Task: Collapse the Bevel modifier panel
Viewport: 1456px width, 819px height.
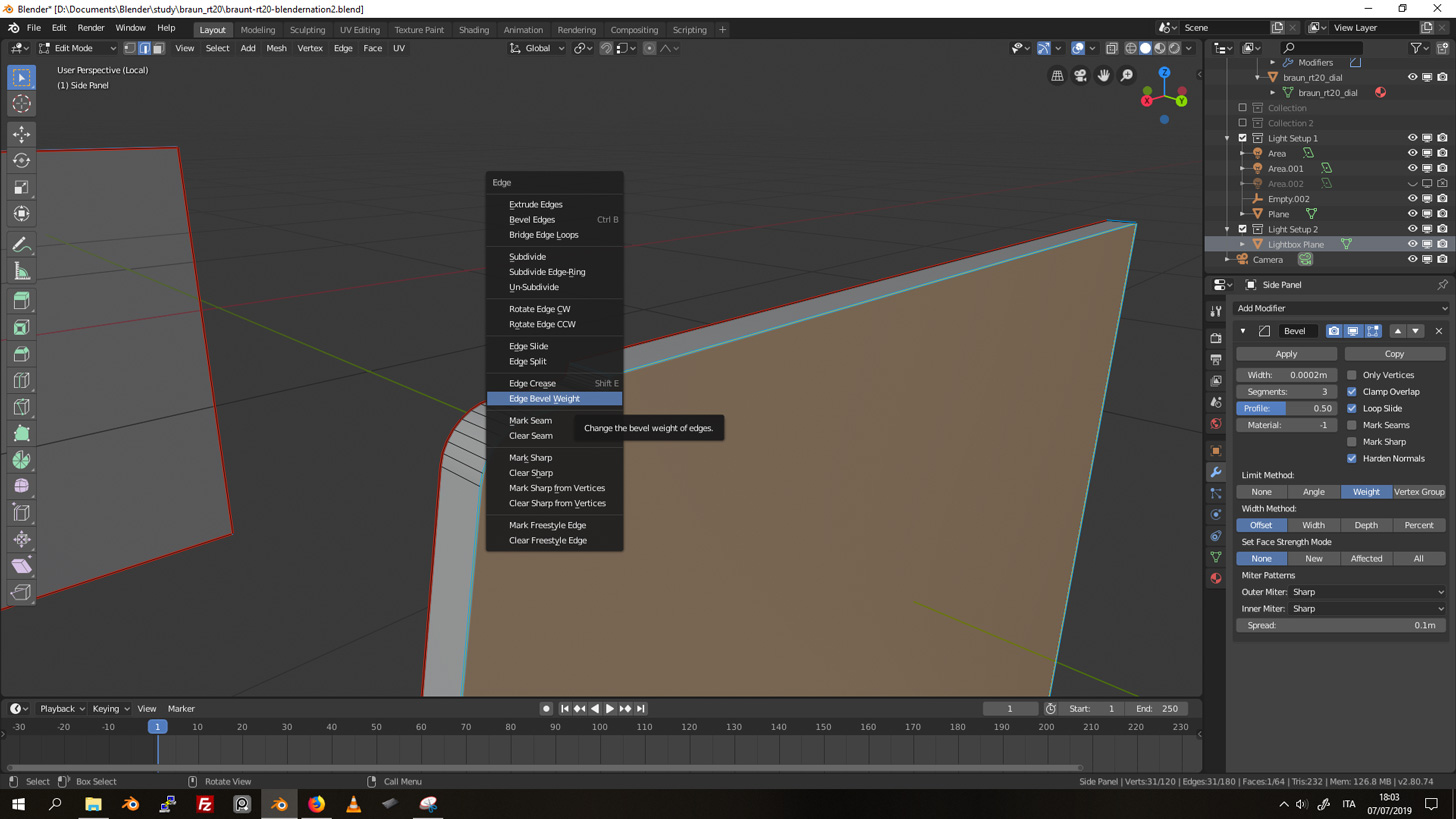Action: click(x=1243, y=331)
